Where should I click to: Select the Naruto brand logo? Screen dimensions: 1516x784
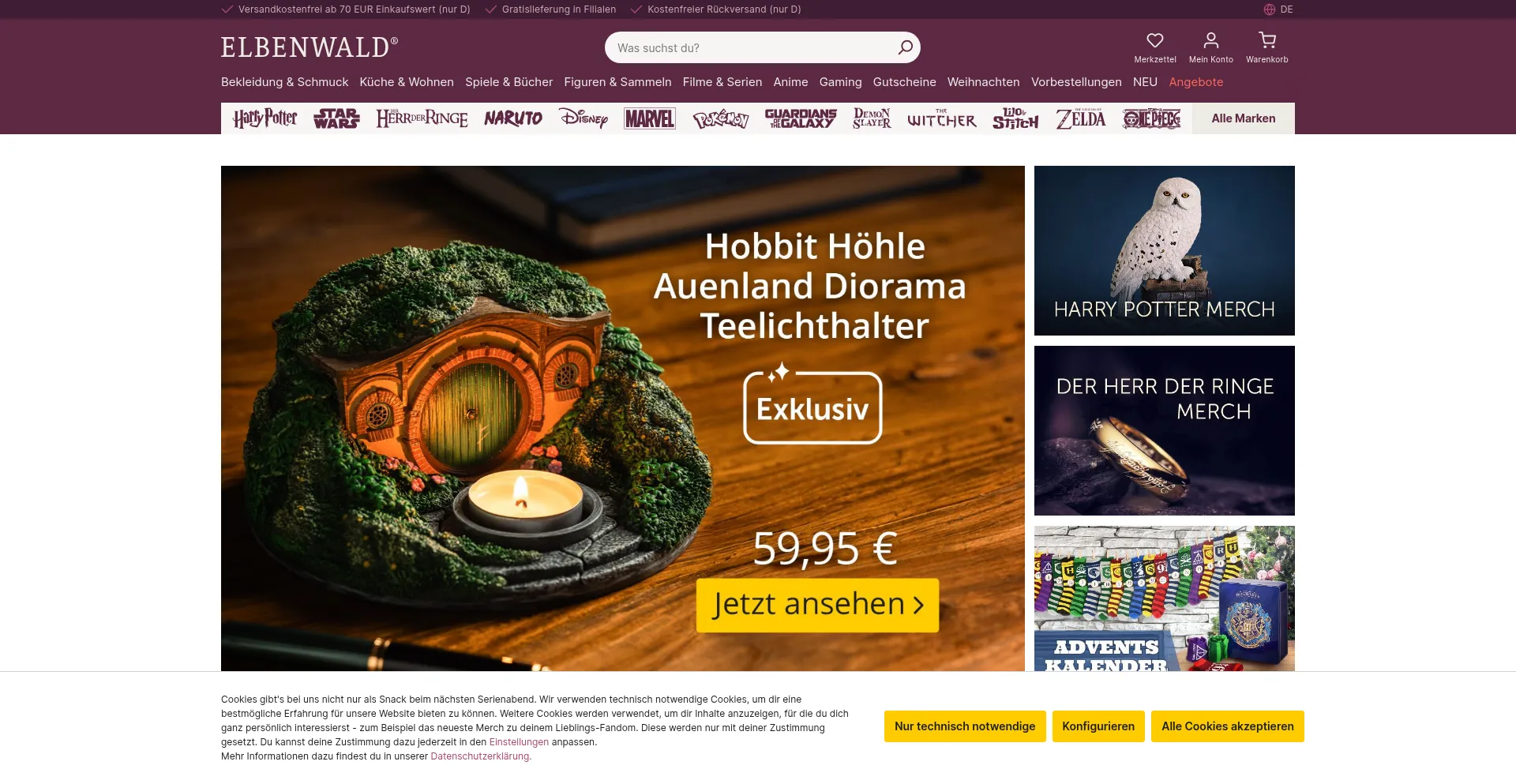[513, 118]
